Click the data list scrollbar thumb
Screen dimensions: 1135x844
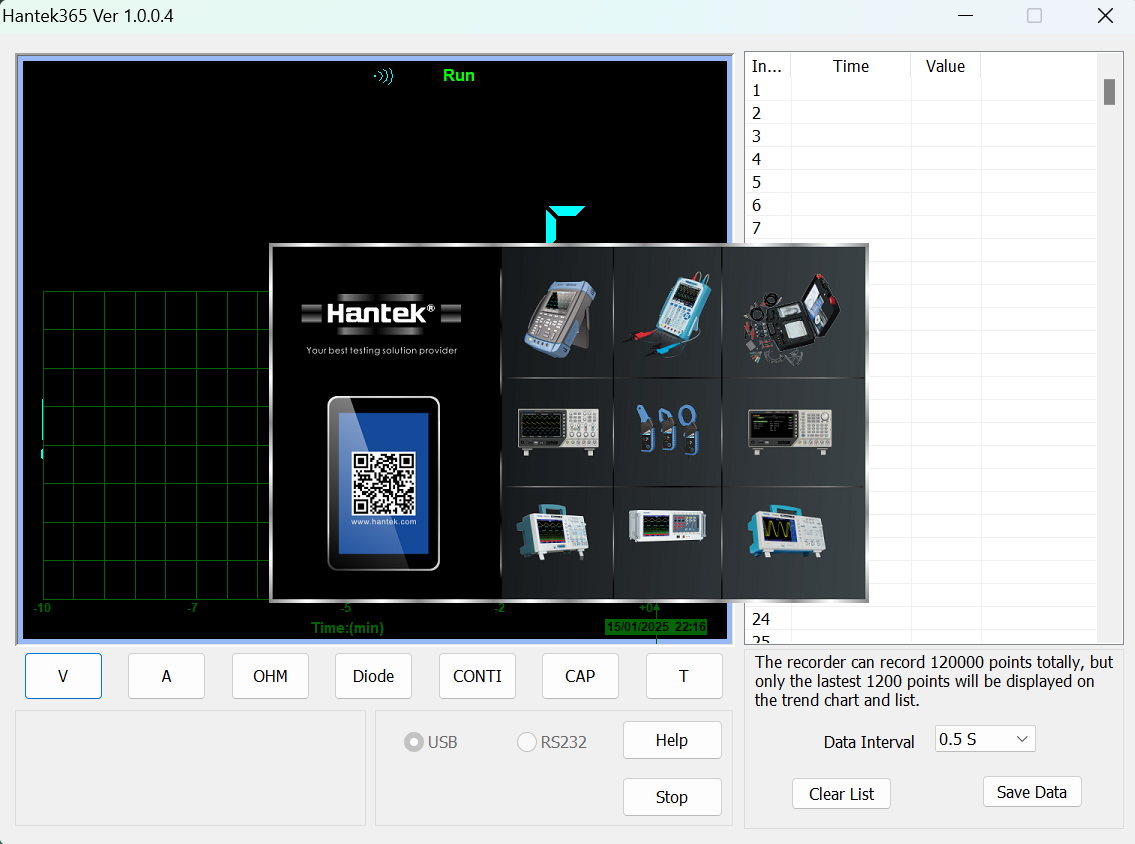tap(1109, 92)
